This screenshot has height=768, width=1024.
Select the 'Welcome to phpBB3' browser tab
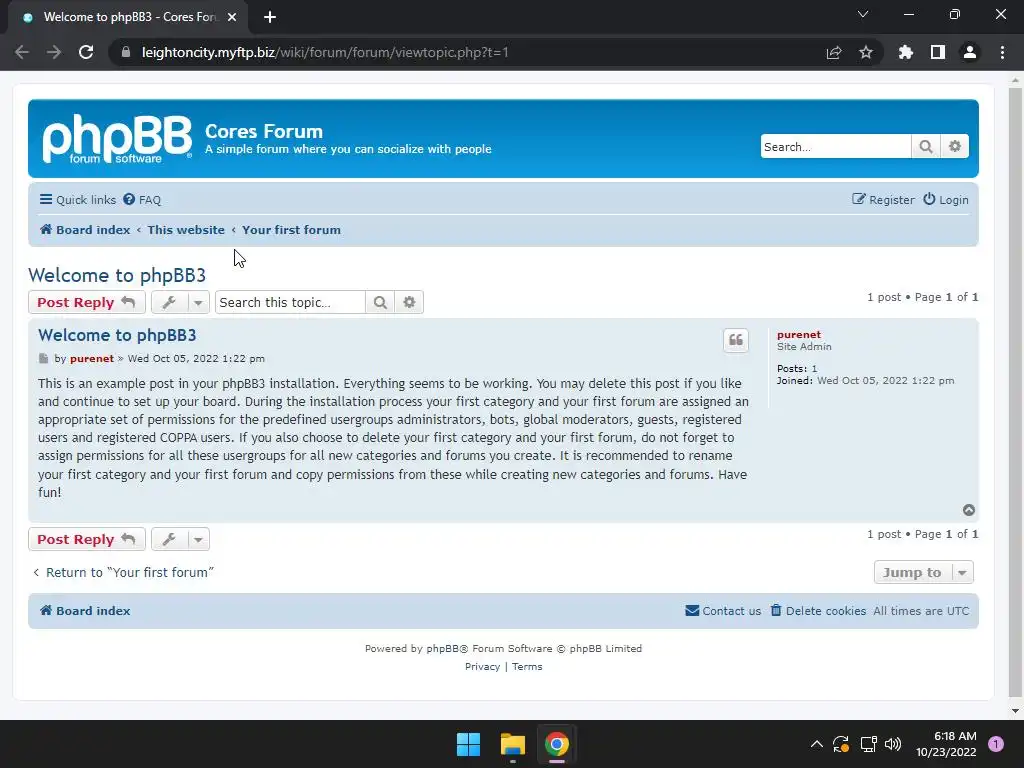click(x=129, y=17)
